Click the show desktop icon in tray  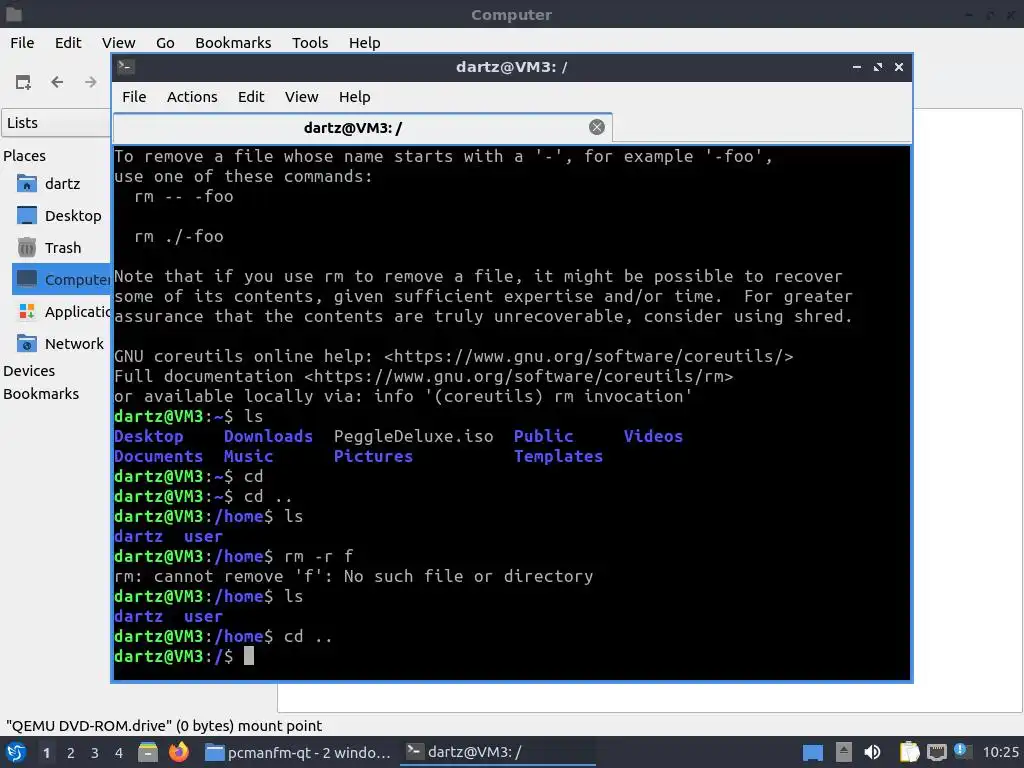(812, 753)
